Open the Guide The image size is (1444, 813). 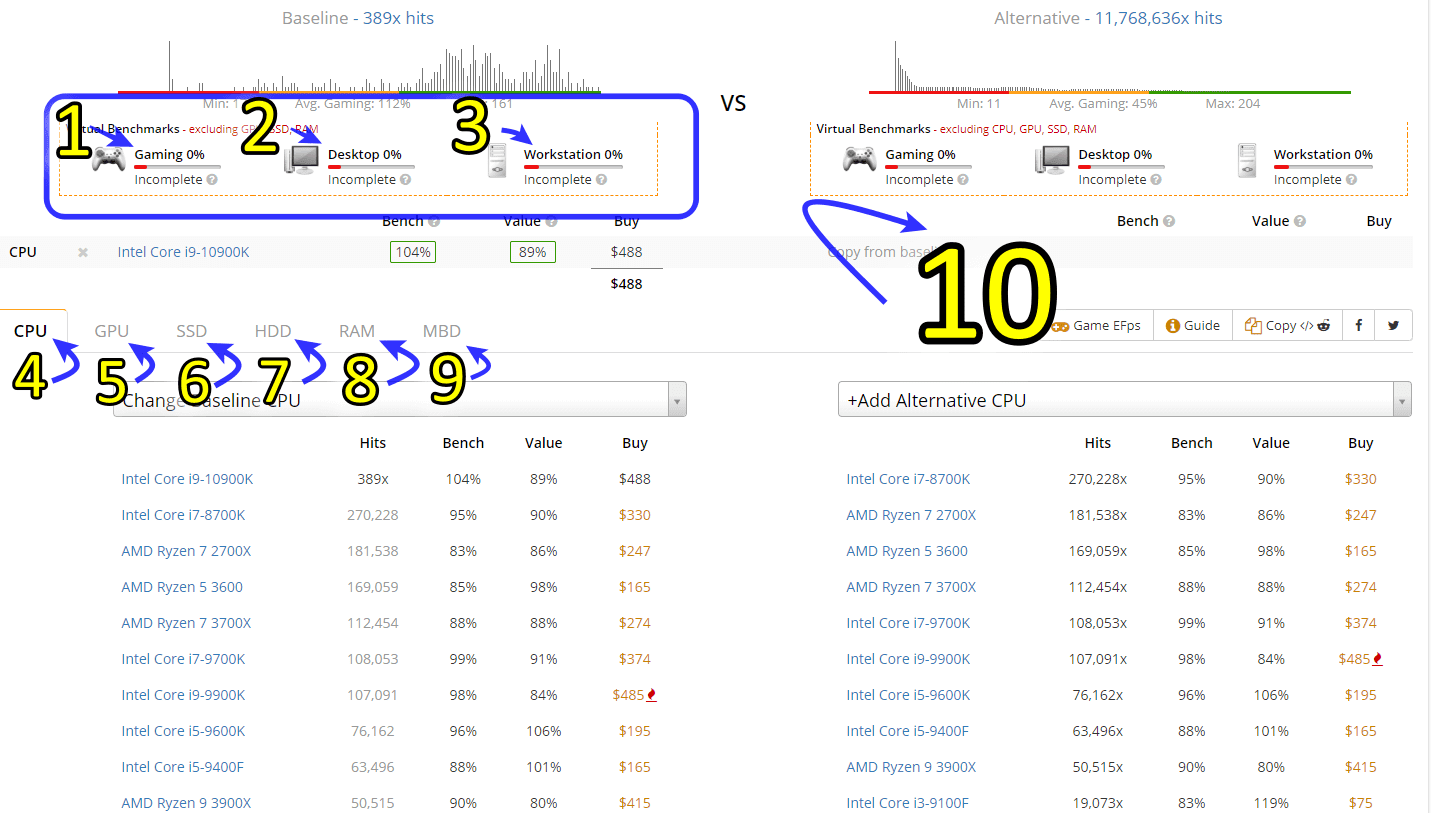[1192, 325]
